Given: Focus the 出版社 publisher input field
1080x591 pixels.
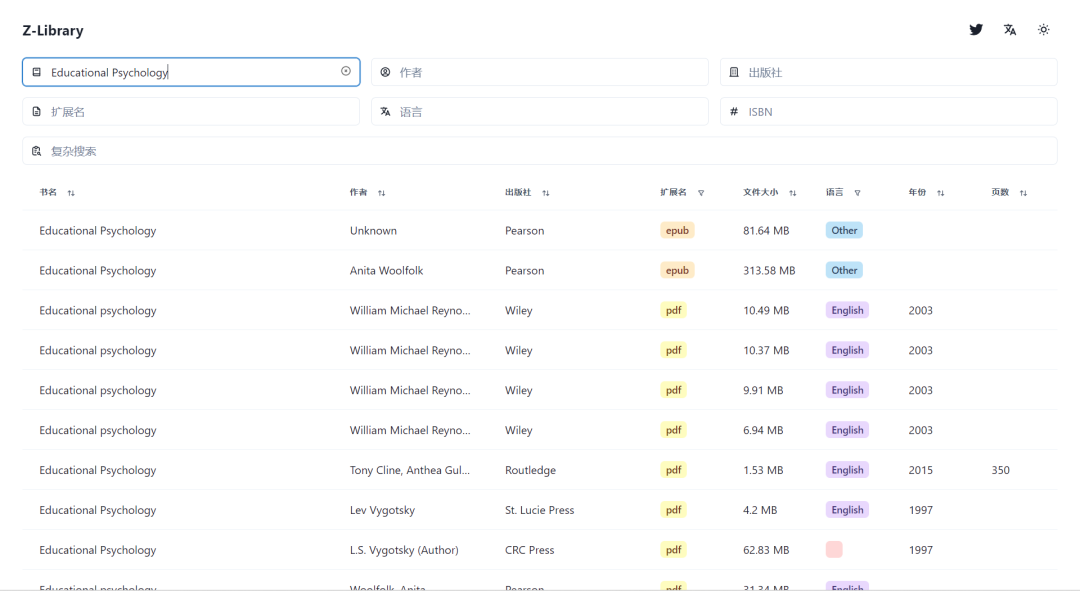Looking at the screenshot, I should [889, 72].
